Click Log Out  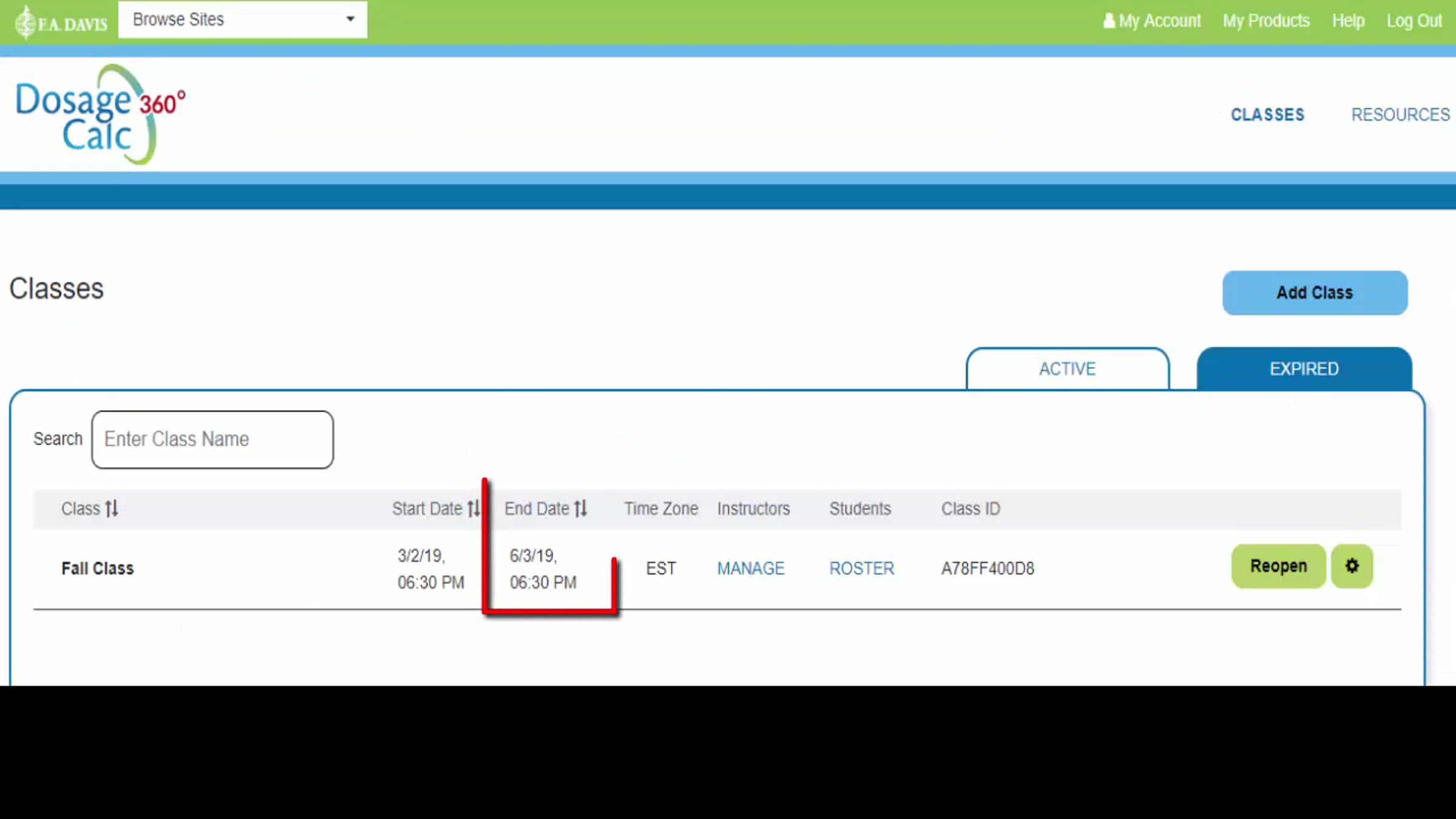coord(1414,21)
